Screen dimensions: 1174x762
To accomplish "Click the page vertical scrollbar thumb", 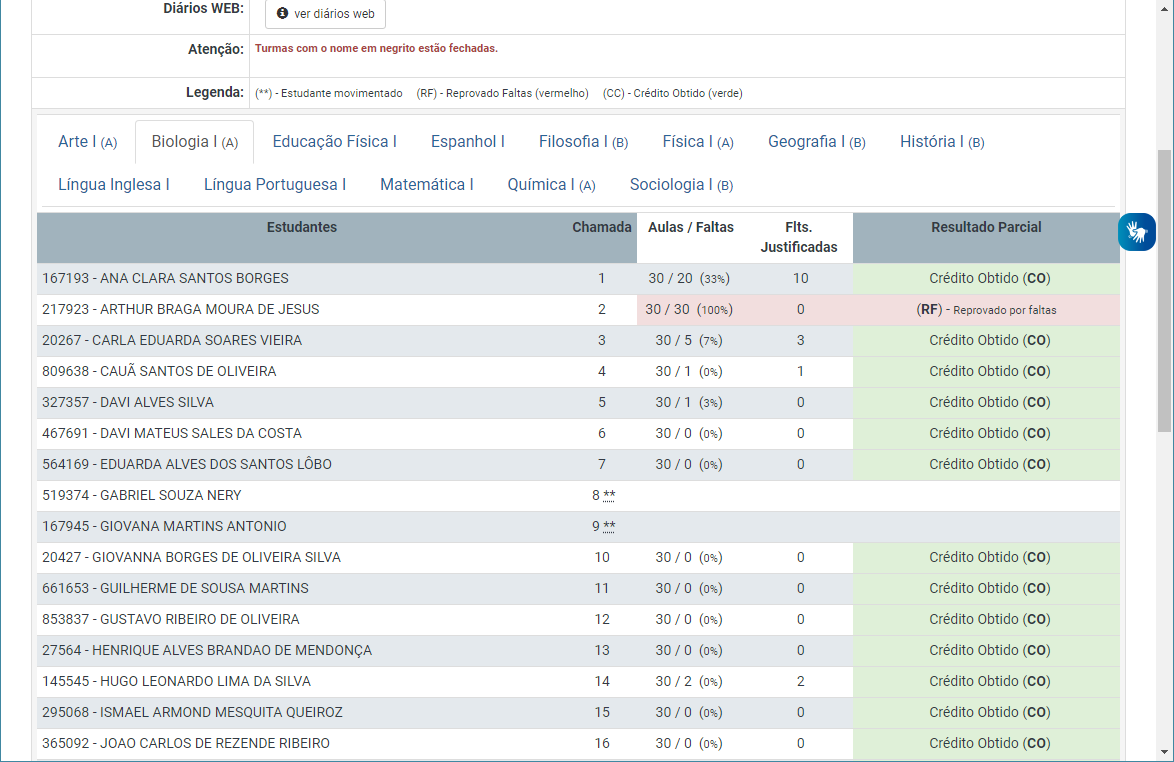I will [1164, 290].
